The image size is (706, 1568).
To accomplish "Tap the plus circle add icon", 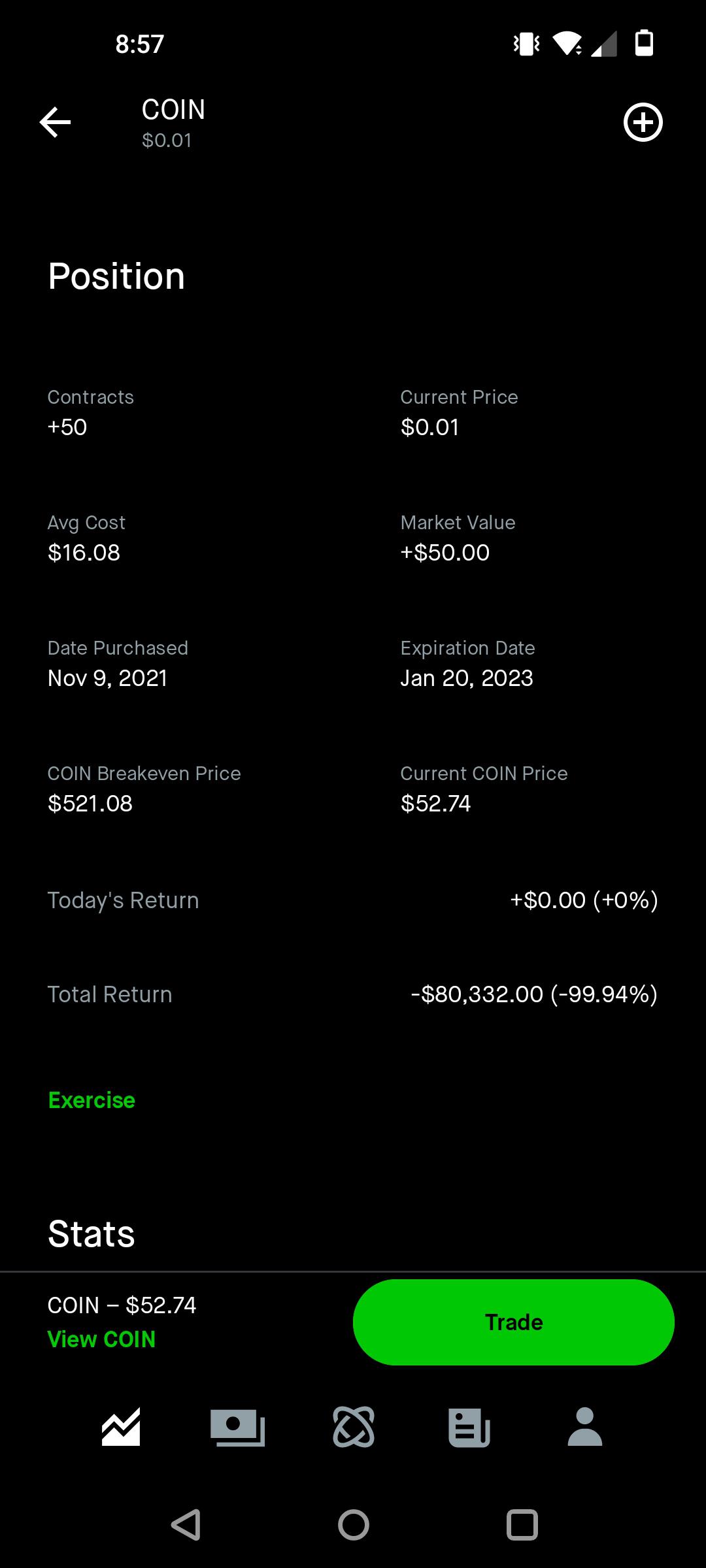I will (643, 122).
